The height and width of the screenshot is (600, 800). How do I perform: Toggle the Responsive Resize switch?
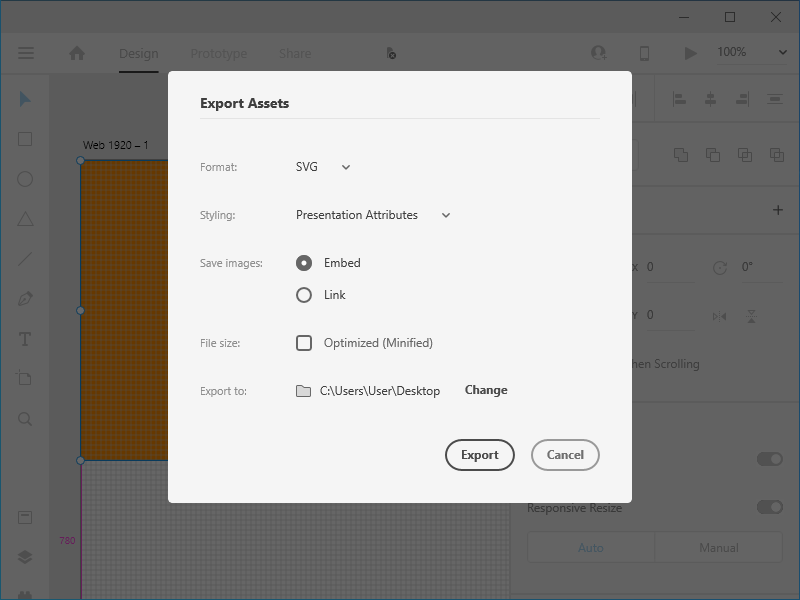(x=769, y=507)
